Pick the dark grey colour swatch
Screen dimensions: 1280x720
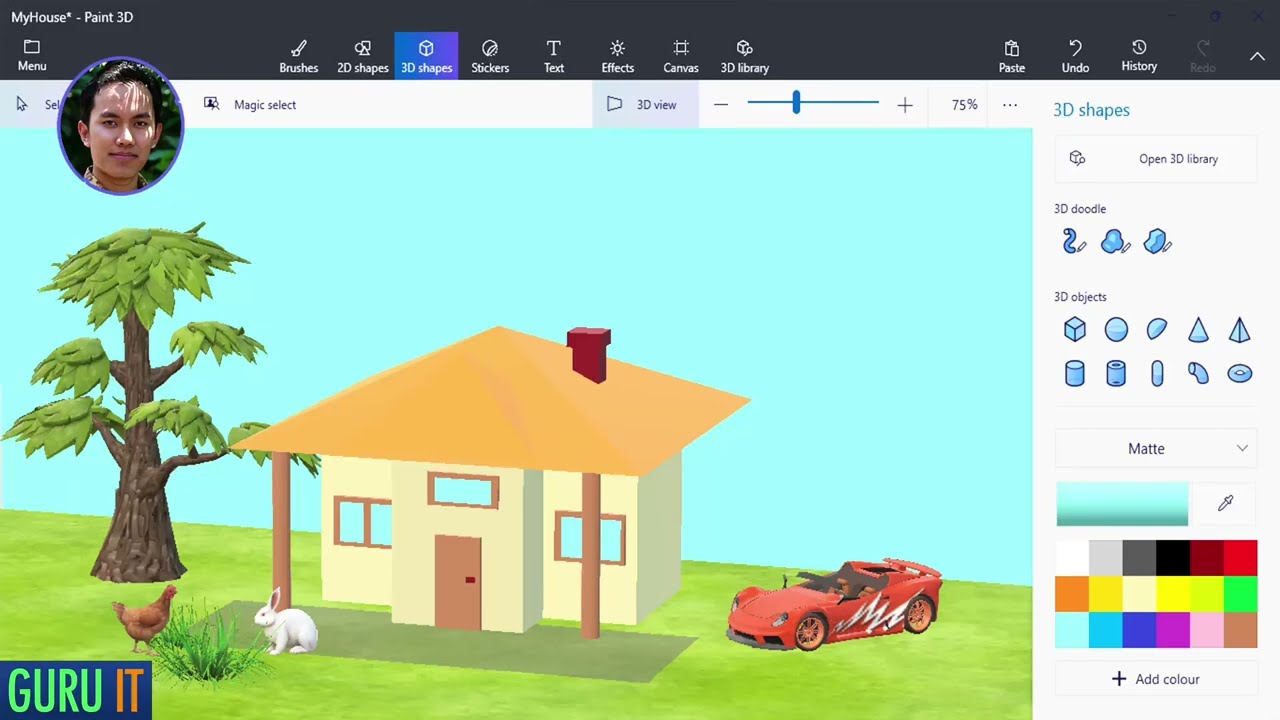point(1139,558)
